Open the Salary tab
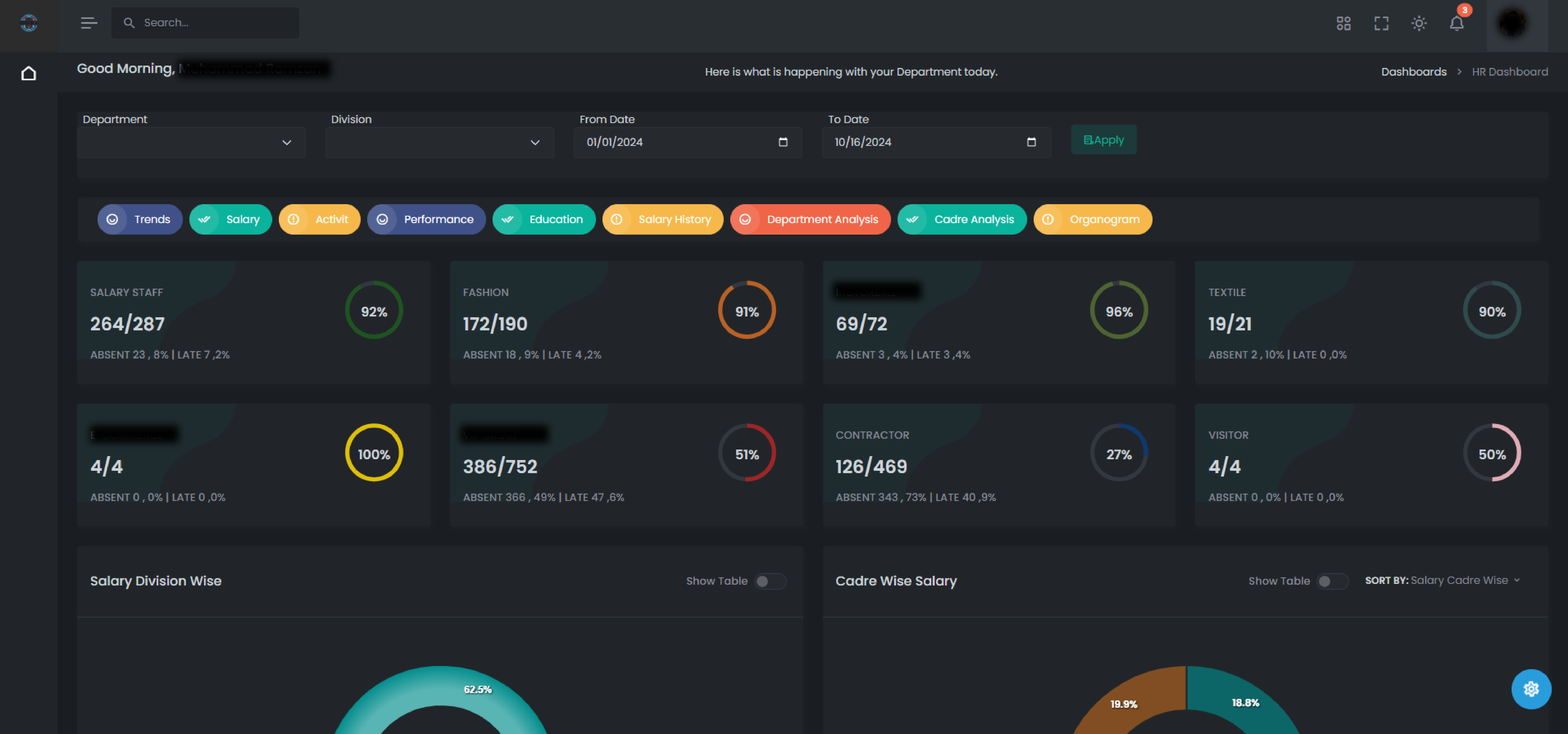The height and width of the screenshot is (734, 1568). [x=231, y=219]
